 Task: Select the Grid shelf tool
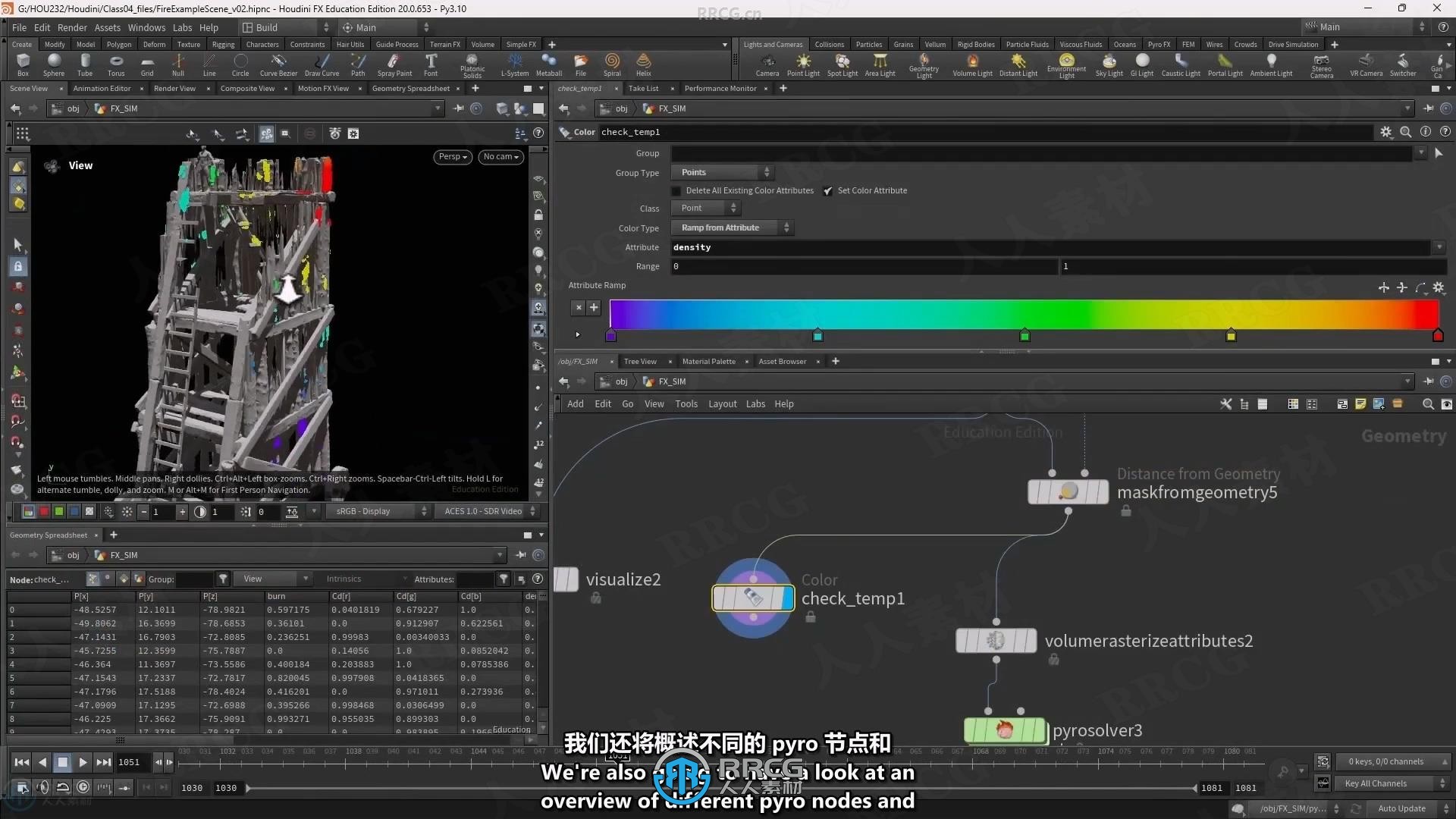tap(147, 65)
